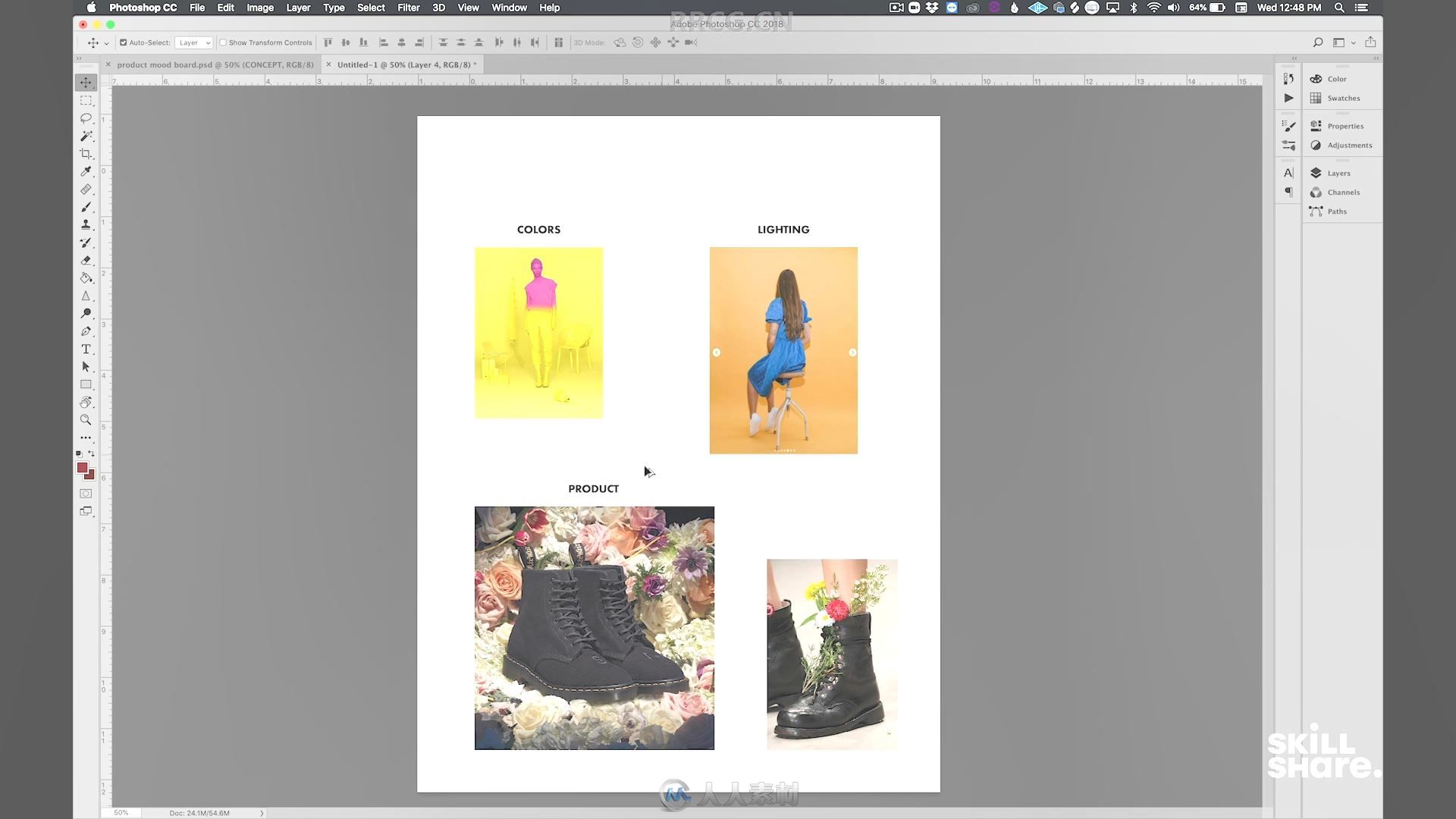Click the Properties panel button
Screen dimensions: 1456x819
pos(1316,125)
